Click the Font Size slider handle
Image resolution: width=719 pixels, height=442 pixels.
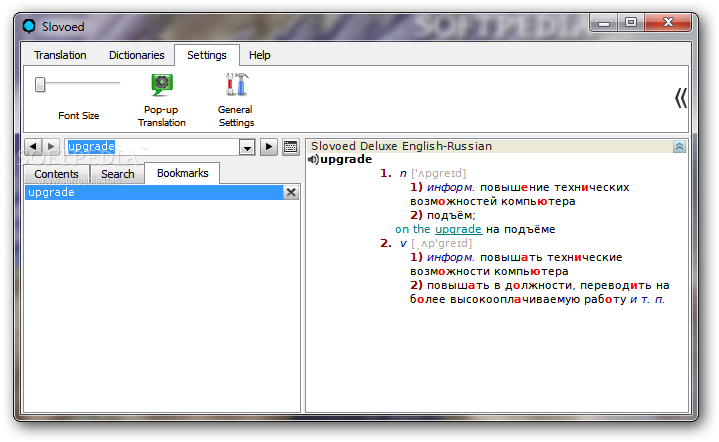pos(40,84)
